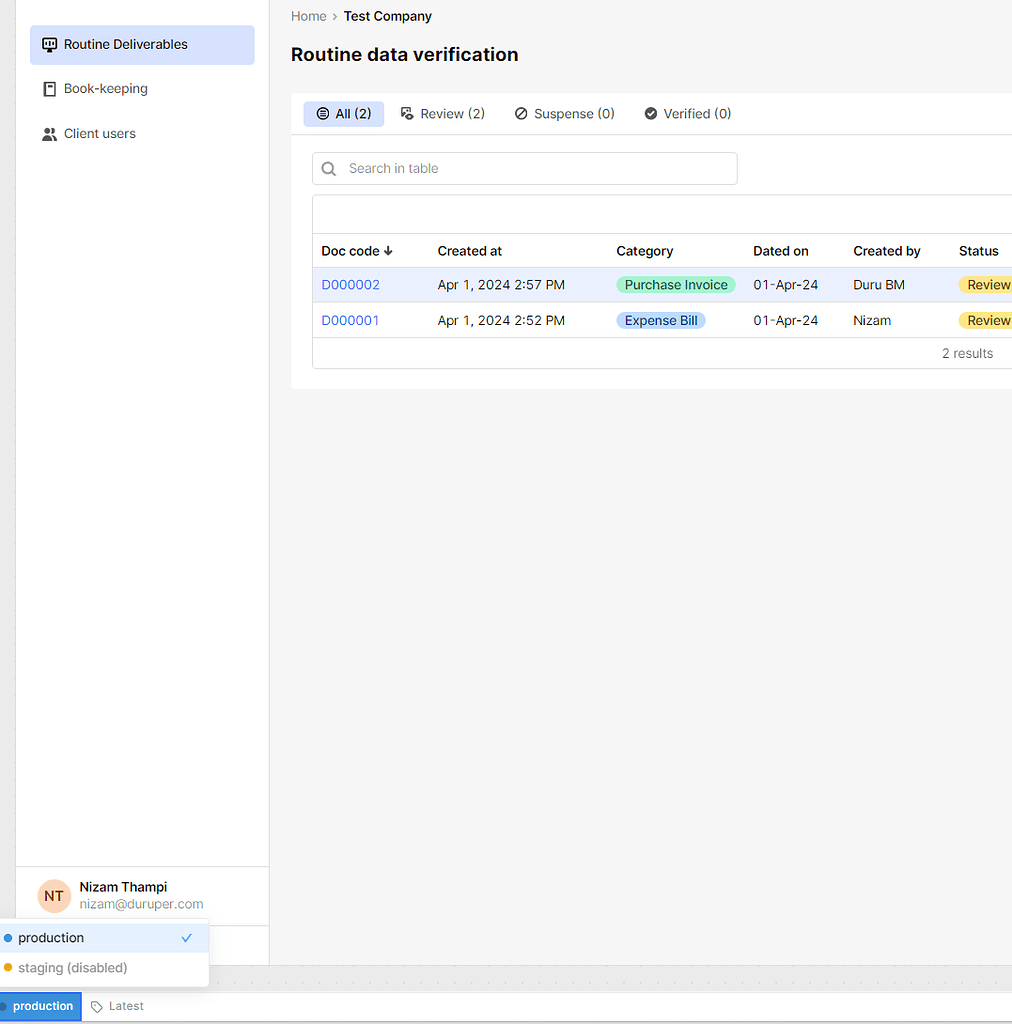Click the Client users people icon

pyautogui.click(x=49, y=133)
